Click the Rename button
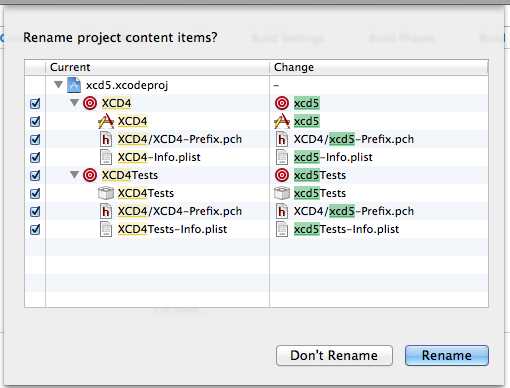Image resolution: width=510 pixels, height=388 pixels. pos(447,356)
